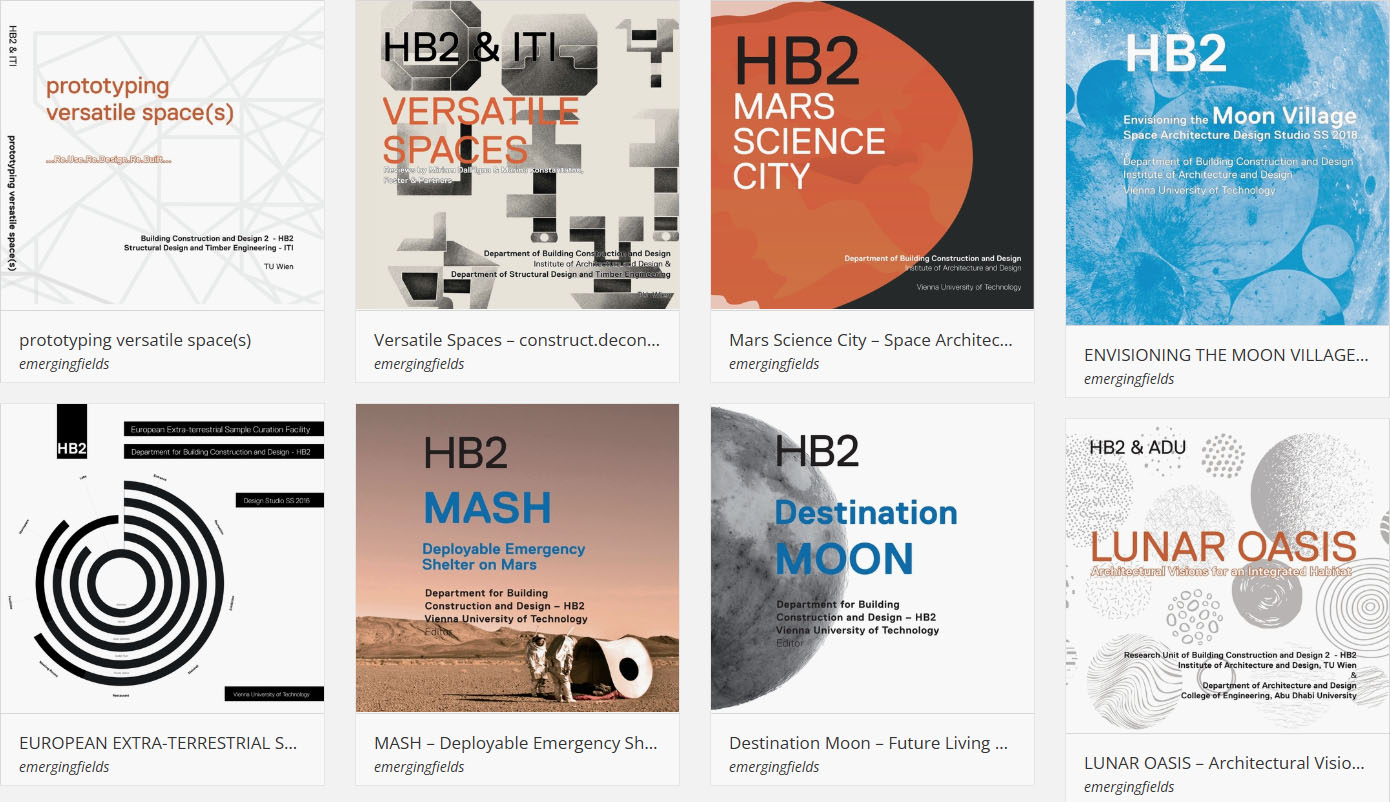Viewport: 1390px width, 802px height.
Task: Click 'emergingfields' under the MASH title
Action: pyautogui.click(x=419, y=767)
